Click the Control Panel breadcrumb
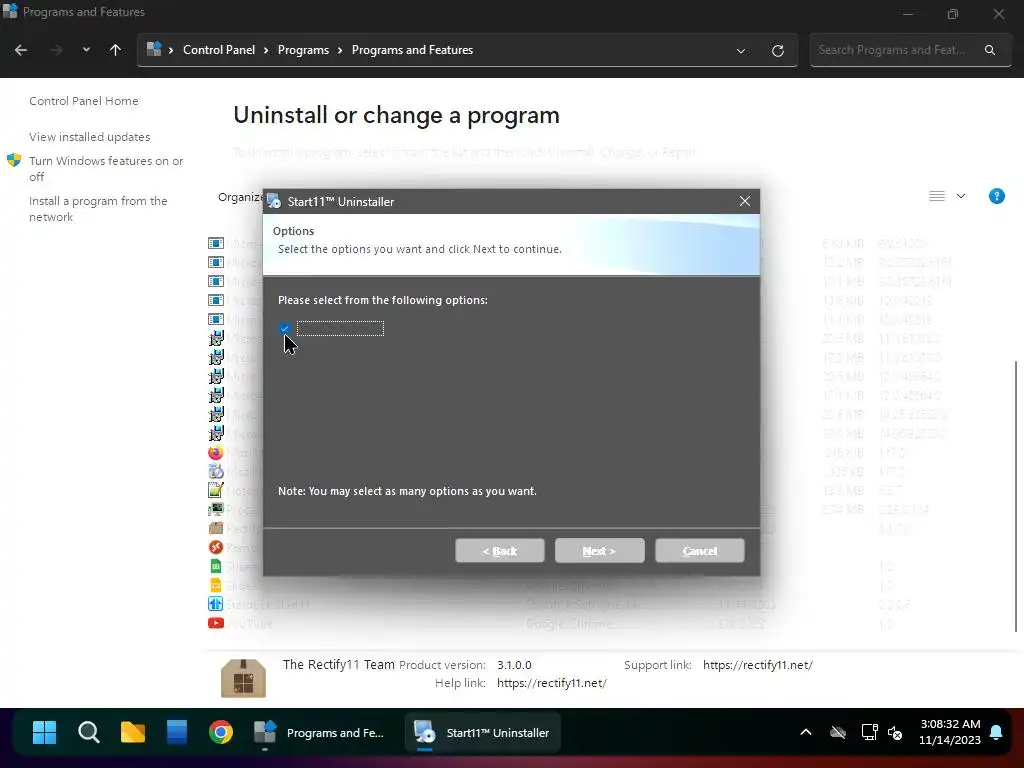Viewport: 1024px width, 768px height. 219,50
